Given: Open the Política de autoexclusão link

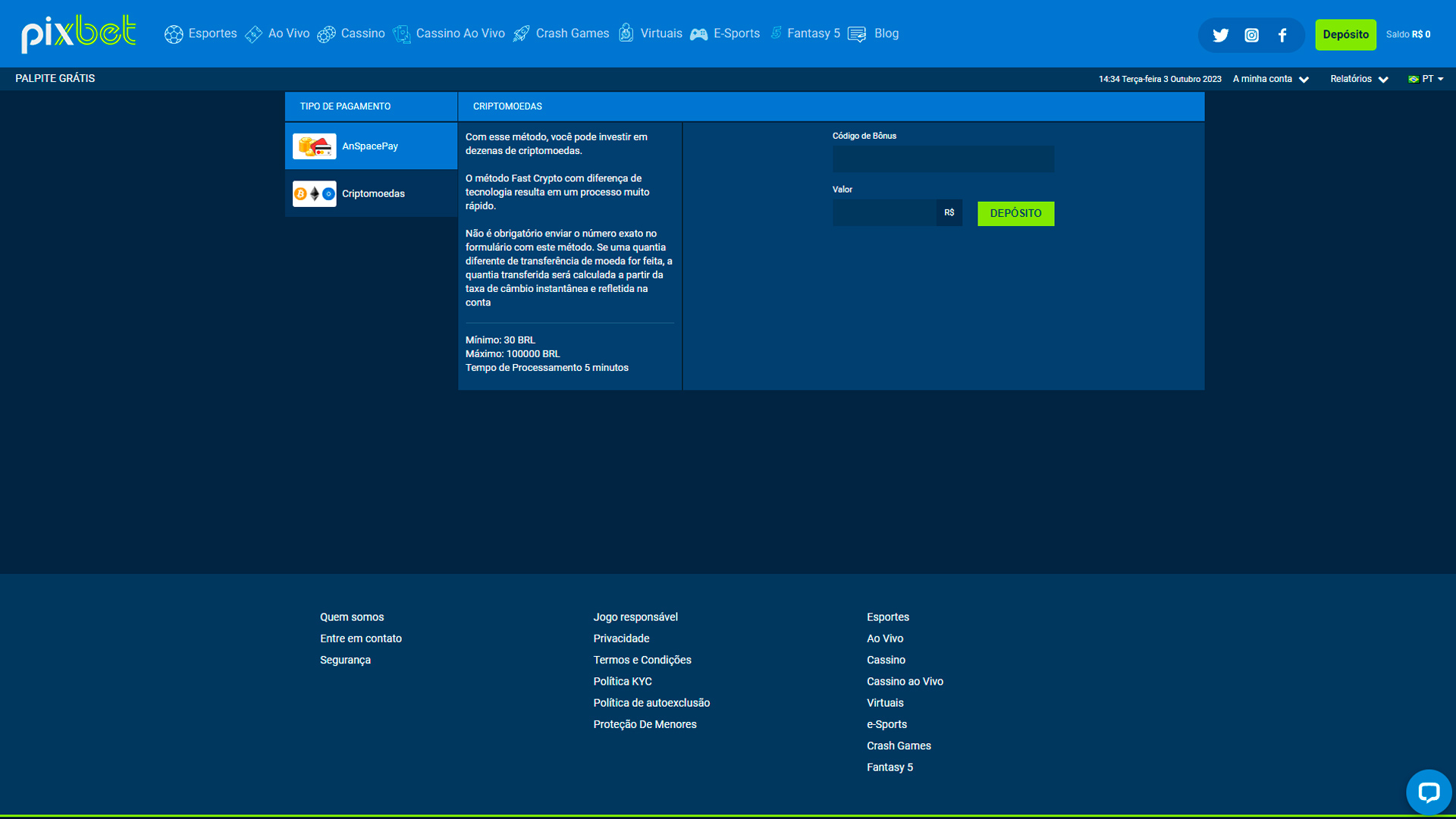Looking at the screenshot, I should click(651, 703).
